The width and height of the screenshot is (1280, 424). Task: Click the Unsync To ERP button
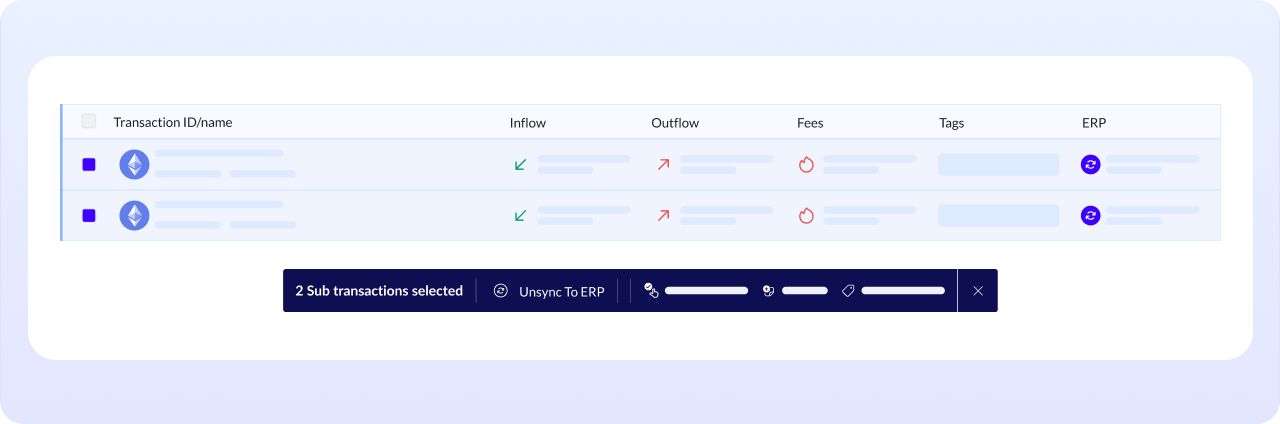(550, 291)
